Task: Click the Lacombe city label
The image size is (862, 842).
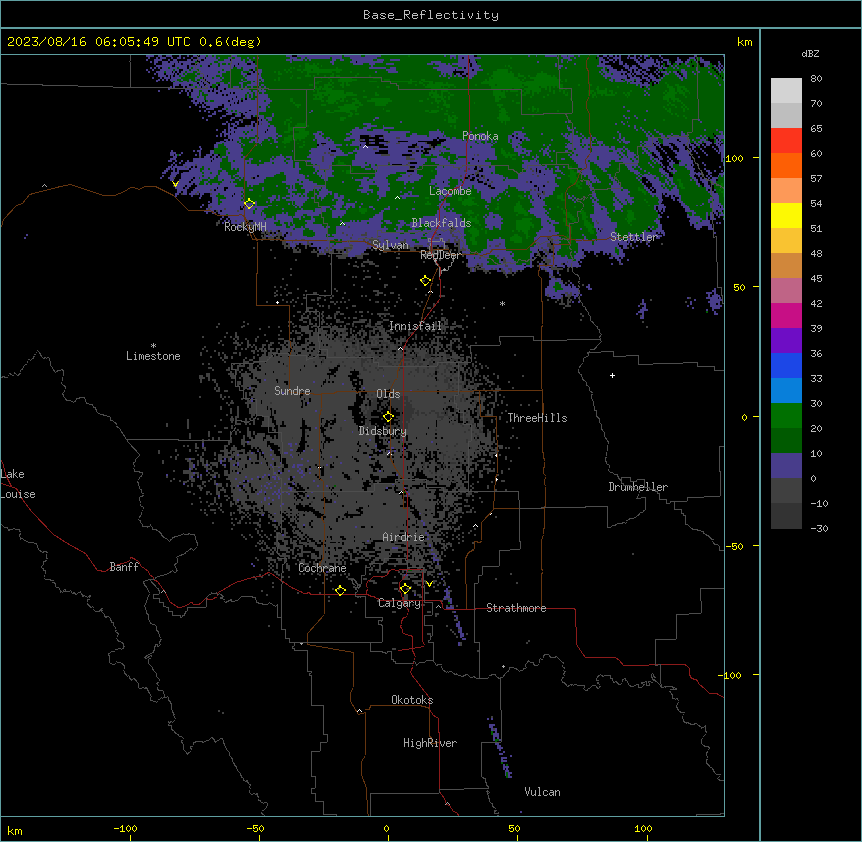Action: pos(450,191)
